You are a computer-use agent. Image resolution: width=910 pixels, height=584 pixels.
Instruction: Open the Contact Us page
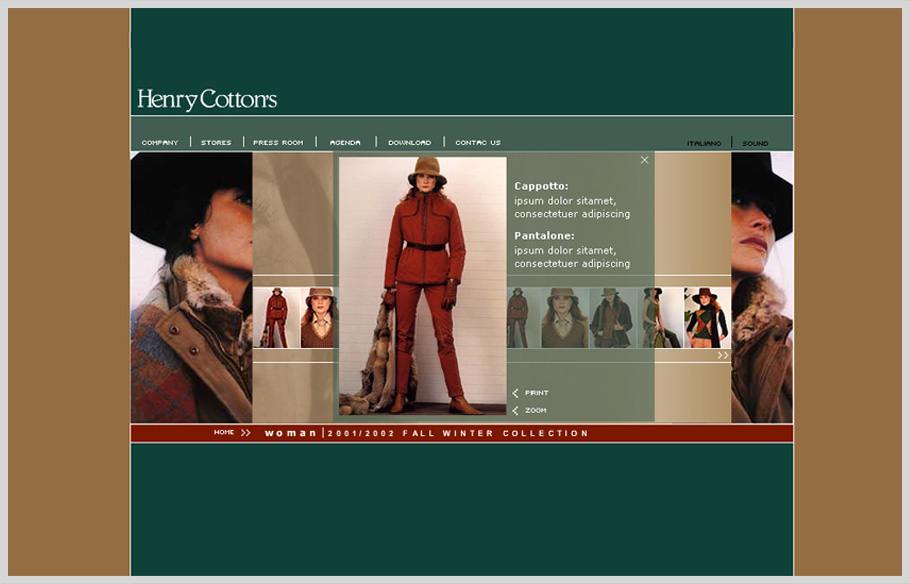point(478,143)
